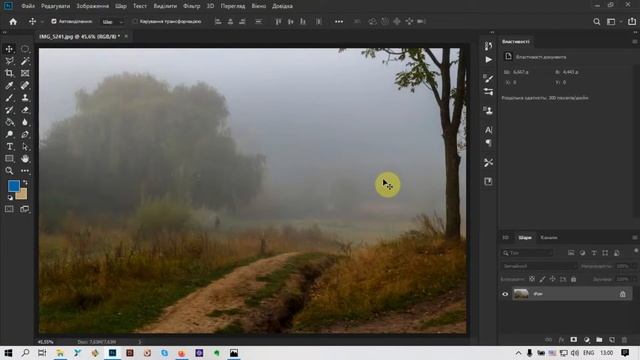Open the layer blend mode dropdown
This screenshot has height=360, width=640.
point(539,266)
